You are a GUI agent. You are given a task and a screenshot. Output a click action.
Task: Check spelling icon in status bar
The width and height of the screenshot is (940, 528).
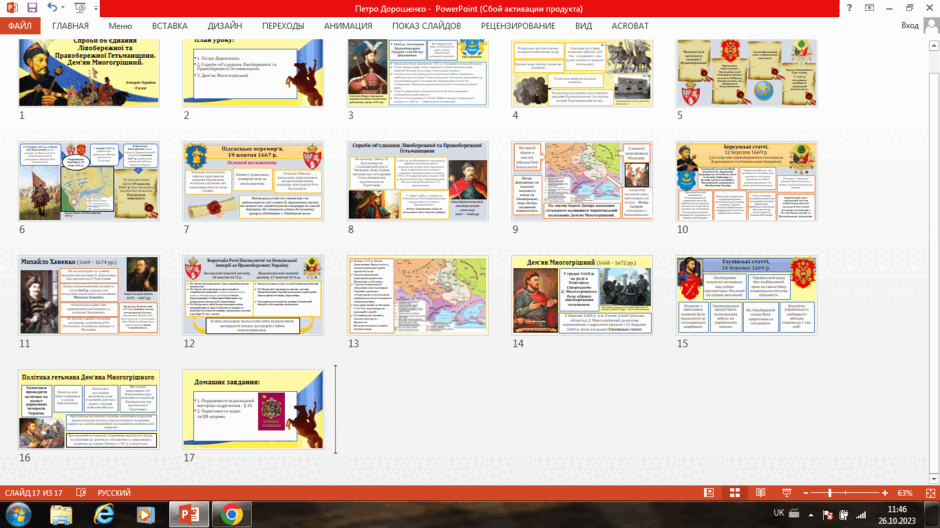81,493
